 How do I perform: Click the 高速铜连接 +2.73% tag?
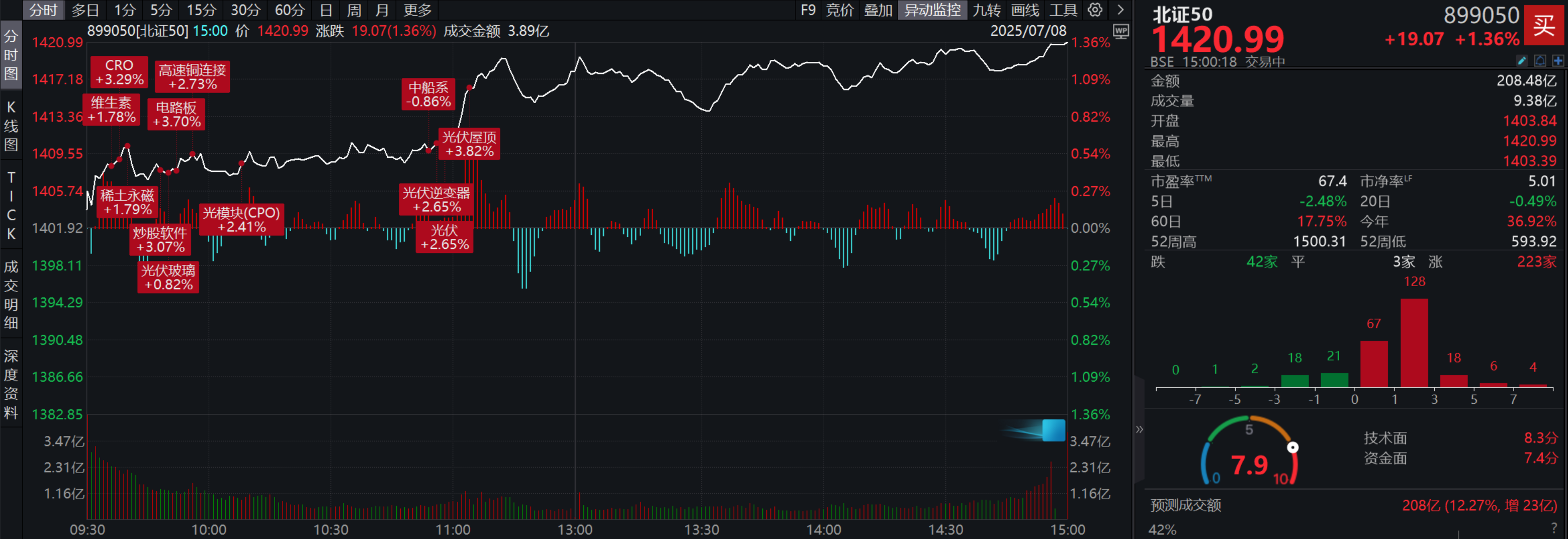[192, 77]
